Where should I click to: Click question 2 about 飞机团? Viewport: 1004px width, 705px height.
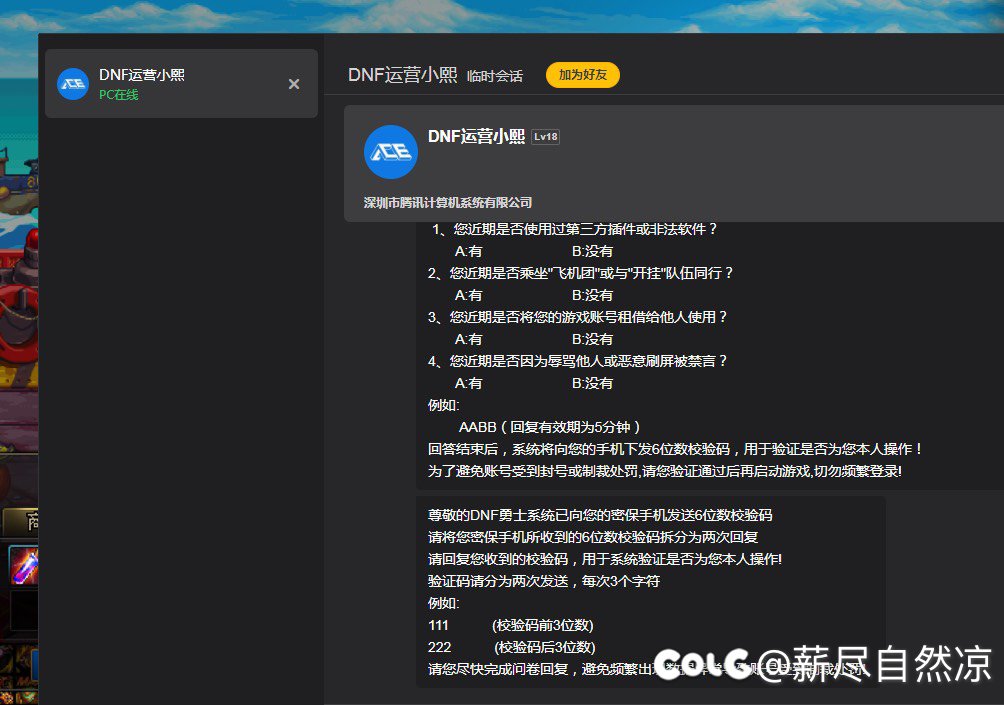pos(580,273)
